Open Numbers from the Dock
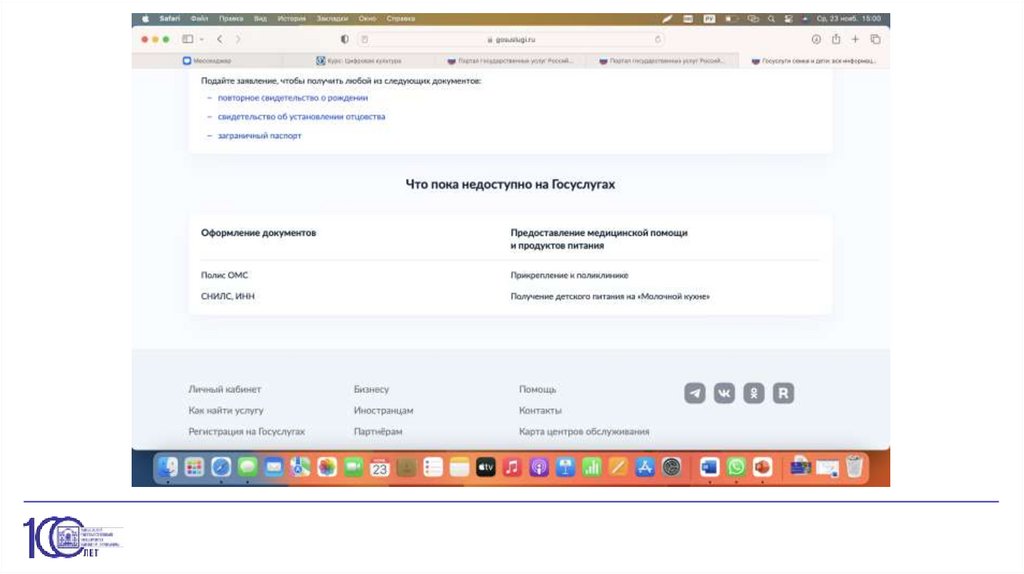 point(592,468)
